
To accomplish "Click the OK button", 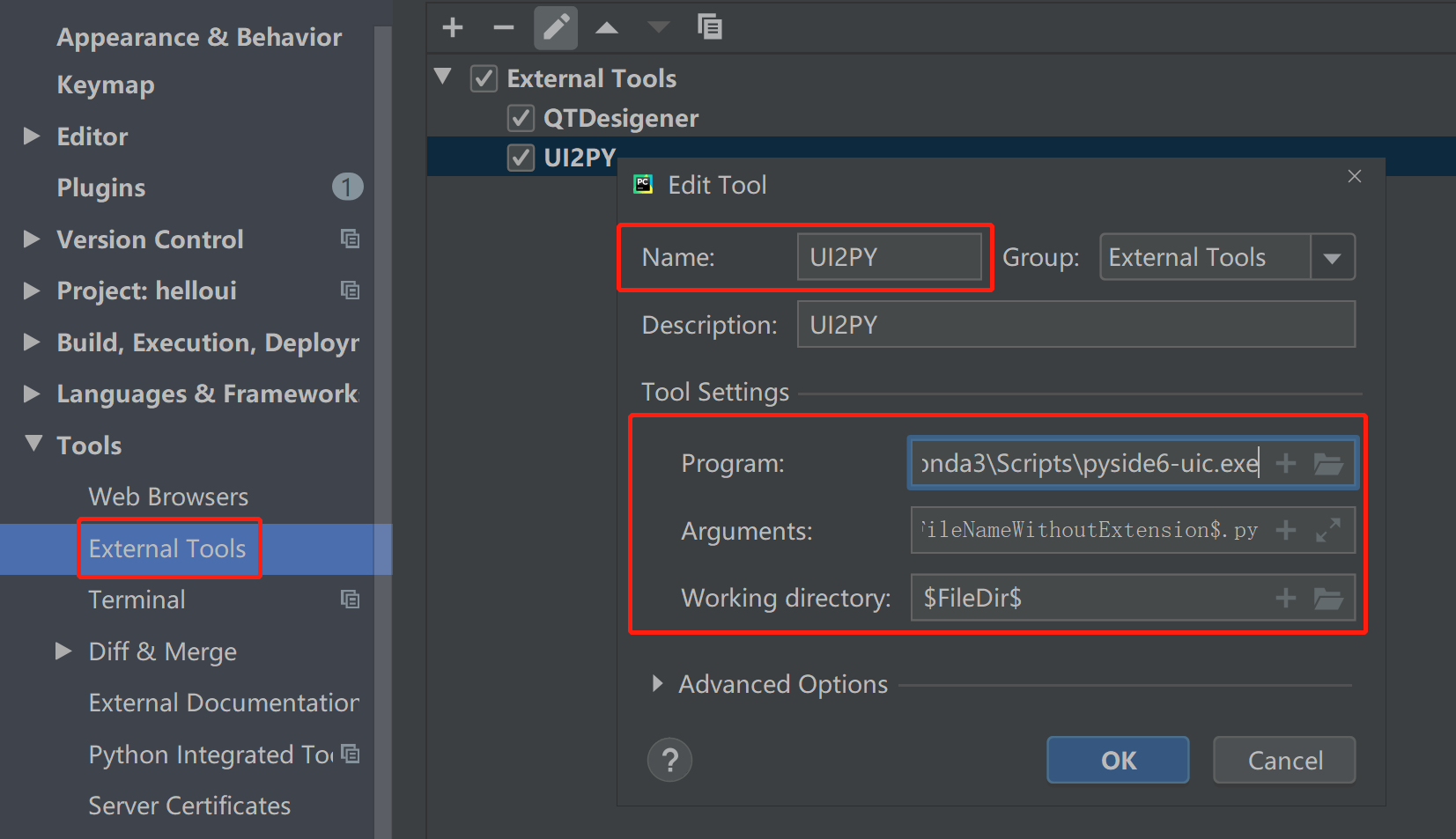I will click(x=1118, y=760).
